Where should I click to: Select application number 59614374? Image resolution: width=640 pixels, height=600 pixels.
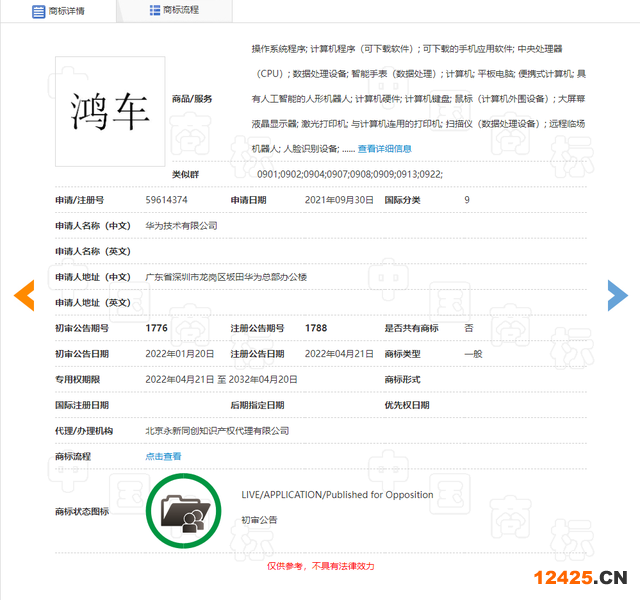coord(167,200)
